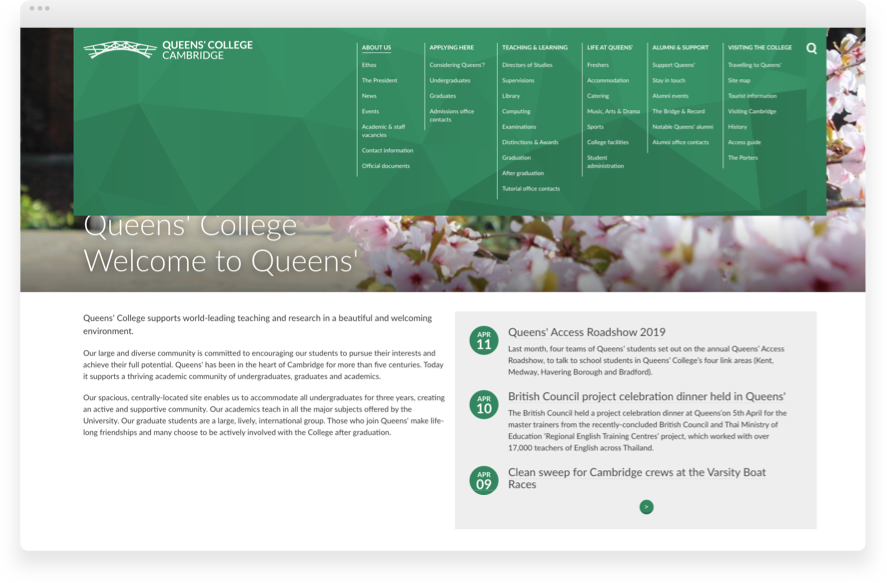
Task: Open Directors of Studies link
Action: click(527, 65)
